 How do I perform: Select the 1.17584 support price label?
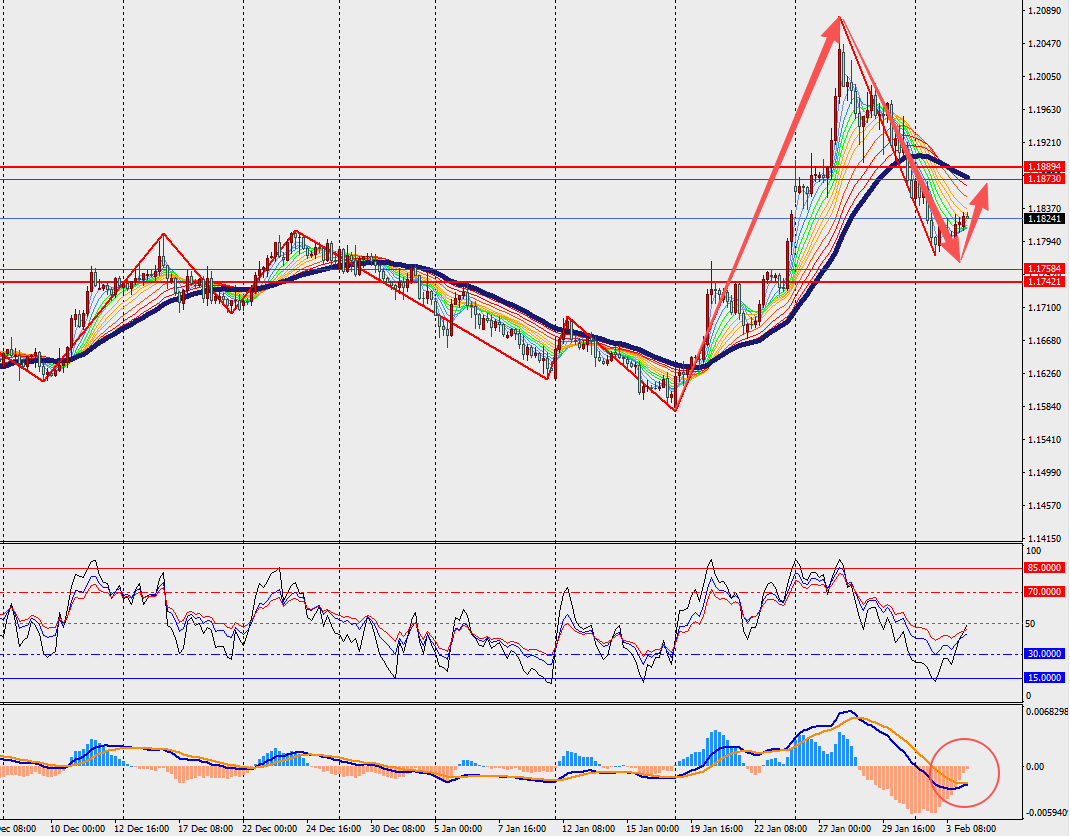point(1043,269)
